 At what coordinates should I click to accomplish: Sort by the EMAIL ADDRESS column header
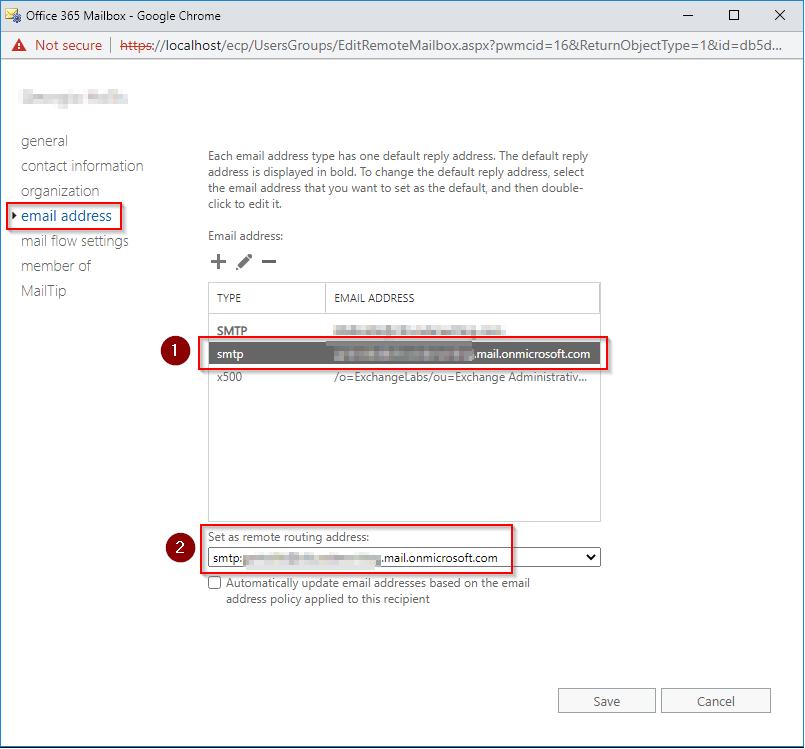tap(463, 298)
